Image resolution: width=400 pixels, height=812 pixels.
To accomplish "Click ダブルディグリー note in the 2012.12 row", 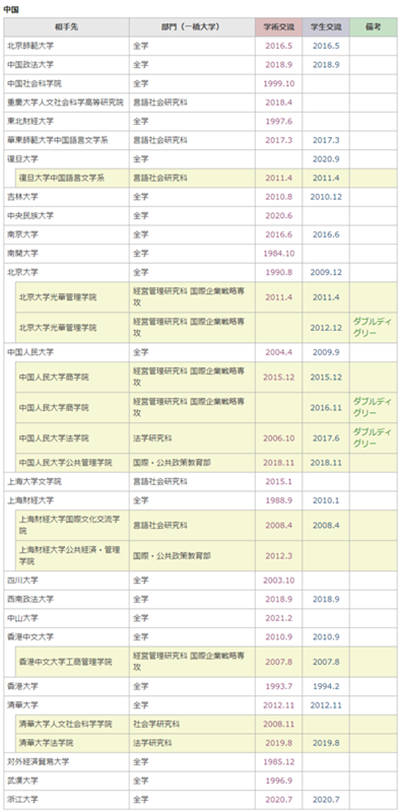I will coord(372,327).
